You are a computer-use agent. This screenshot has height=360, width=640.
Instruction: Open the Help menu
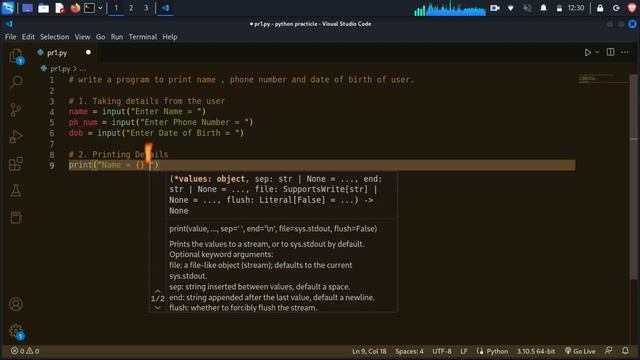point(170,37)
